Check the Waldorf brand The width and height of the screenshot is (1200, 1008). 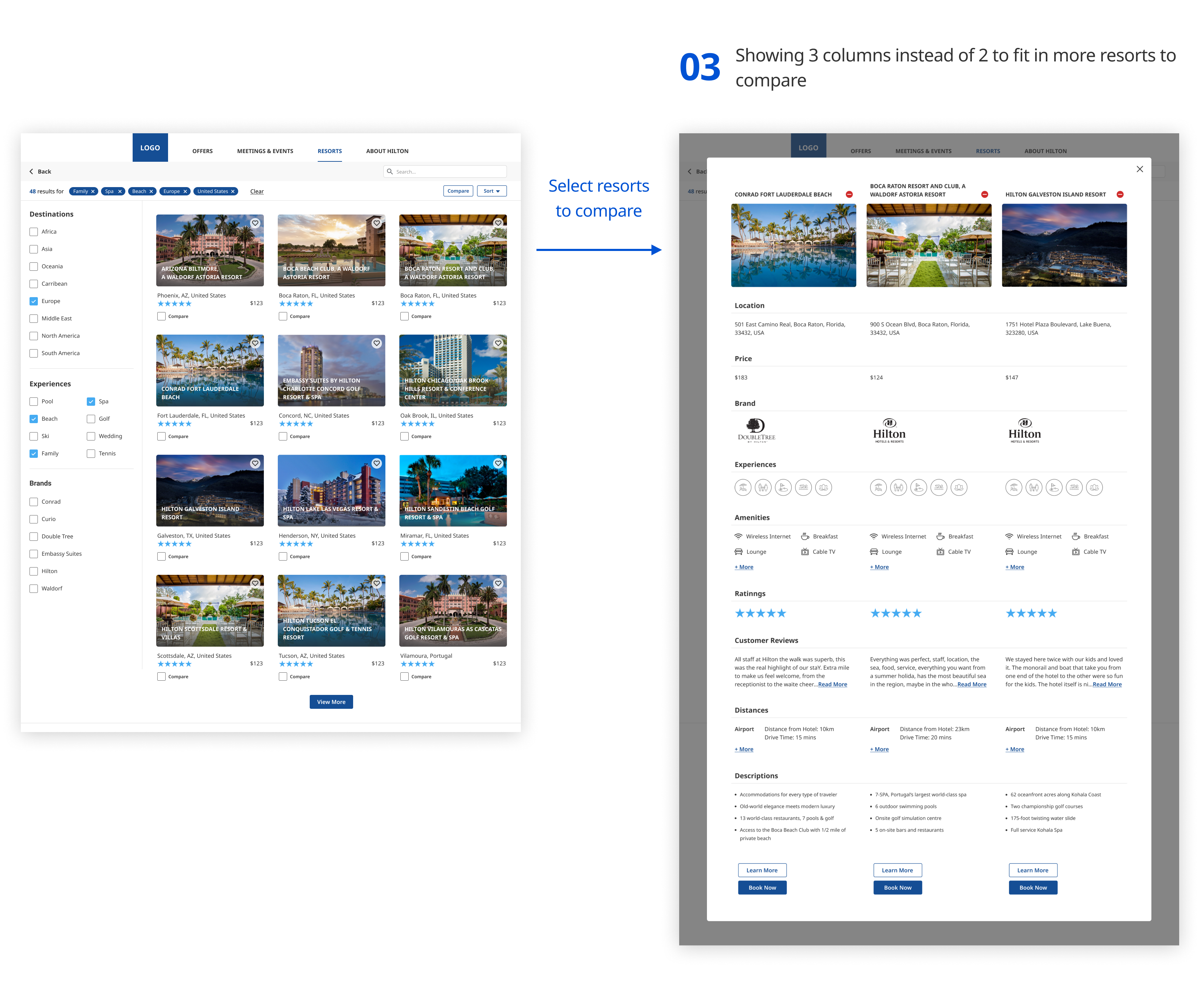34,589
